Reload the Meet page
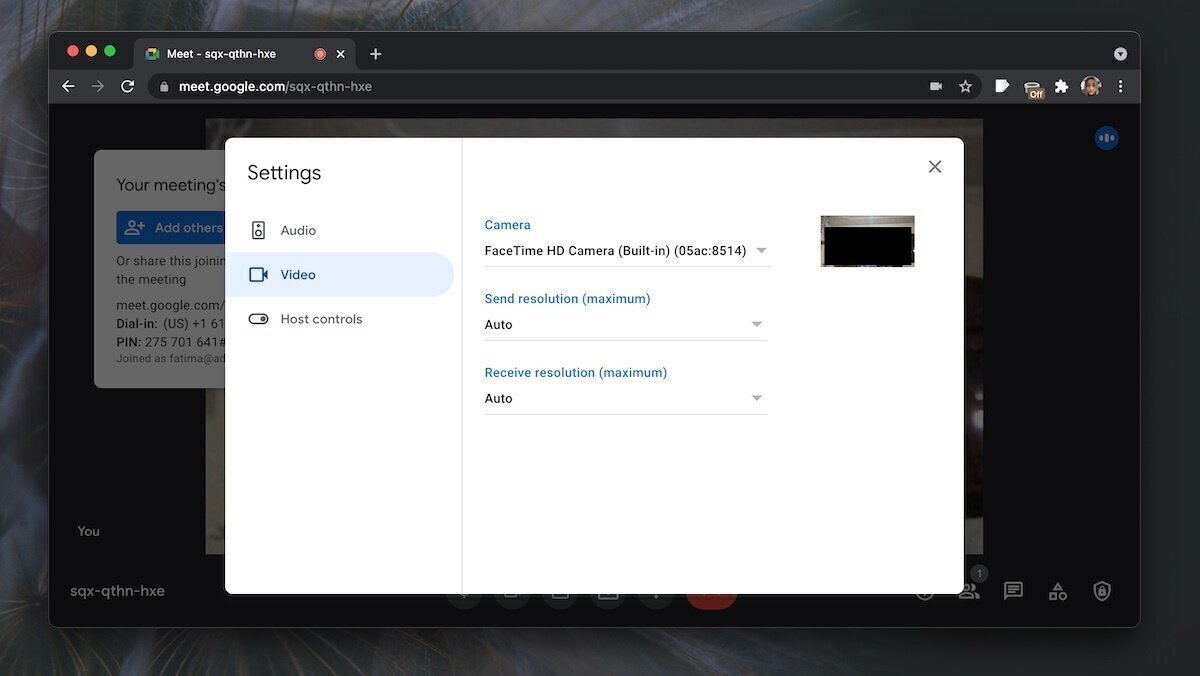Screen dimensions: 1200x676 127,87
